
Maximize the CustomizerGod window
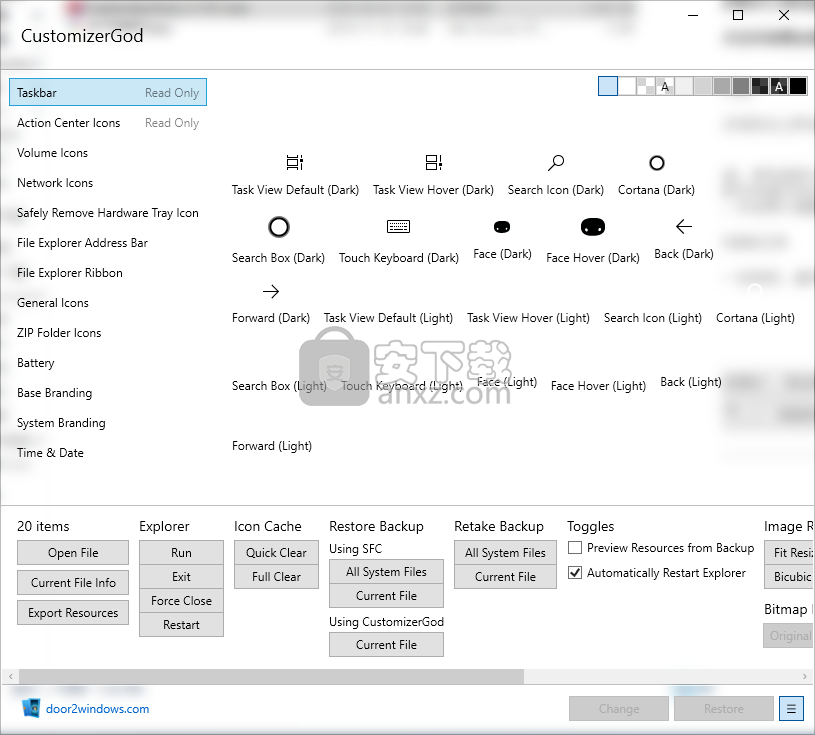point(738,15)
